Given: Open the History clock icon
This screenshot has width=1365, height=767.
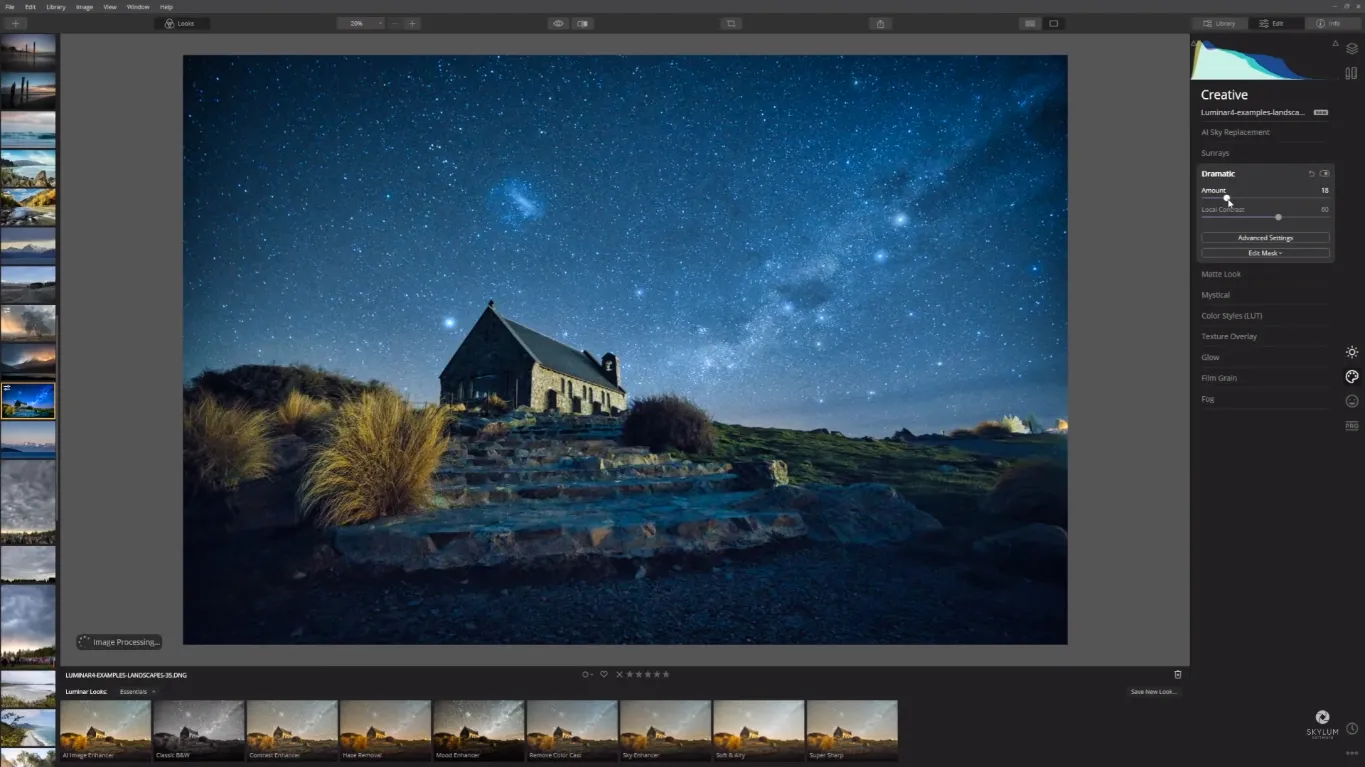Looking at the screenshot, I should point(1351,729).
